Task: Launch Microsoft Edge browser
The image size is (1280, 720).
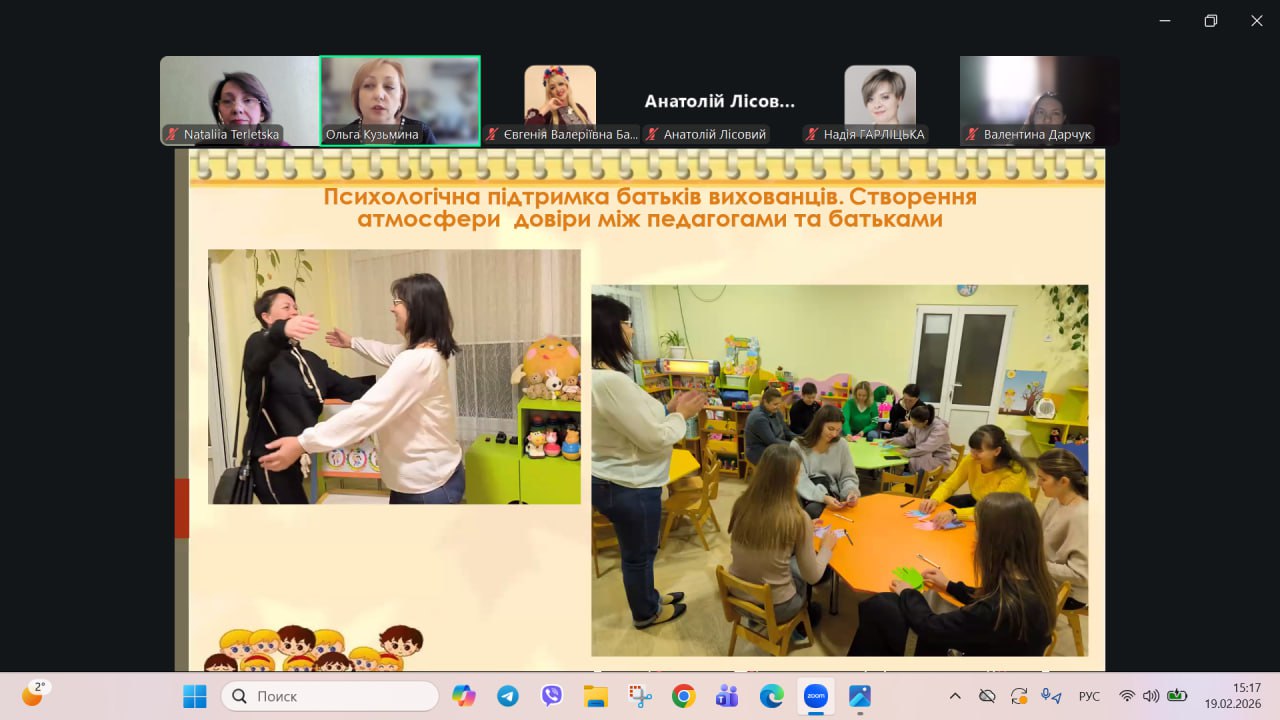Action: [x=771, y=696]
